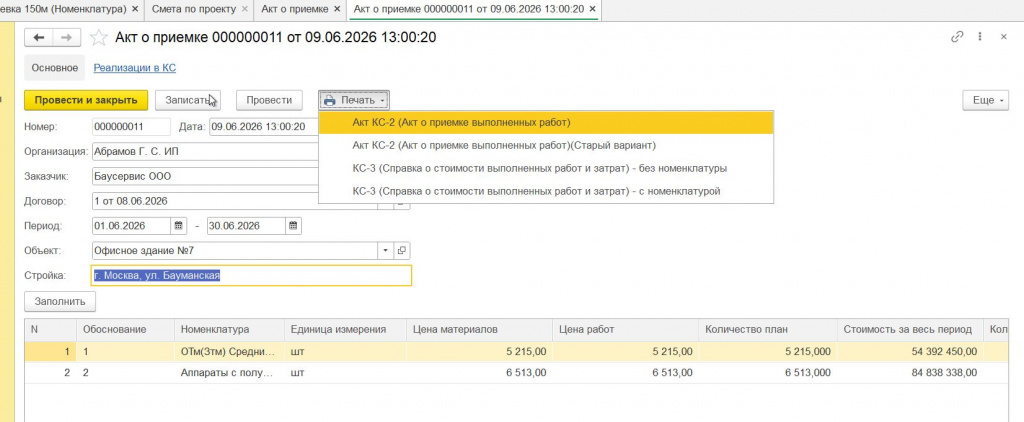
Task: Click Единица измерения column header
Action: pos(345,330)
